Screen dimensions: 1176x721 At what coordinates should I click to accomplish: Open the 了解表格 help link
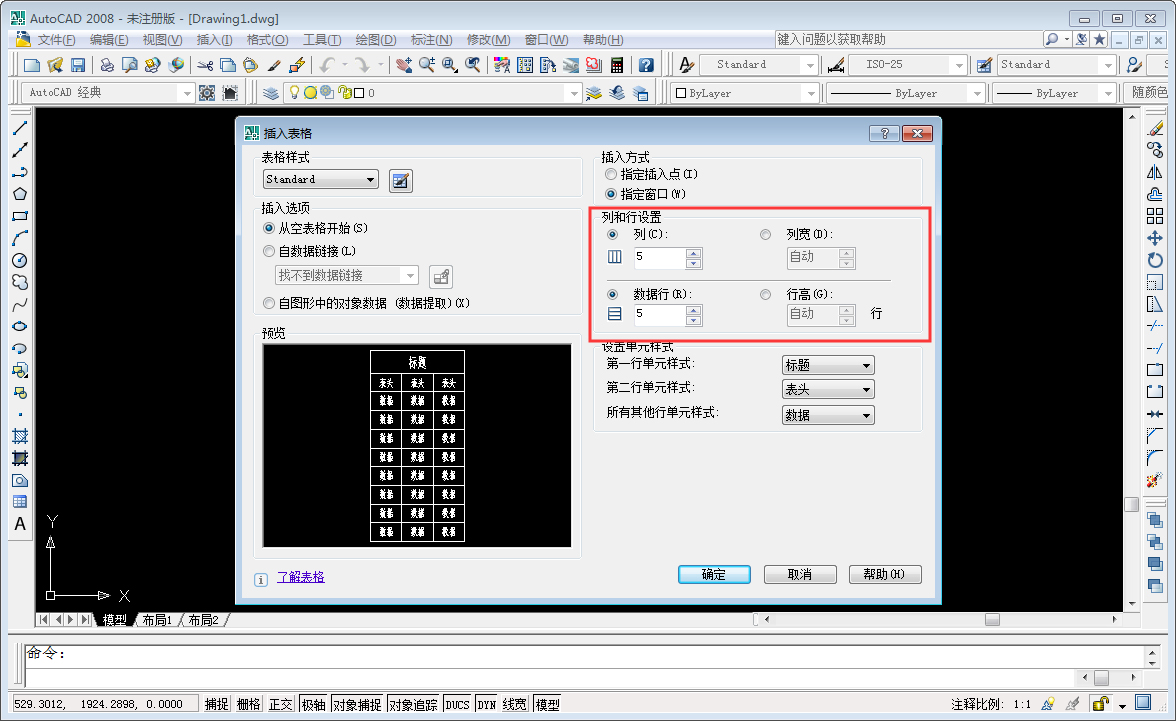coord(301,577)
